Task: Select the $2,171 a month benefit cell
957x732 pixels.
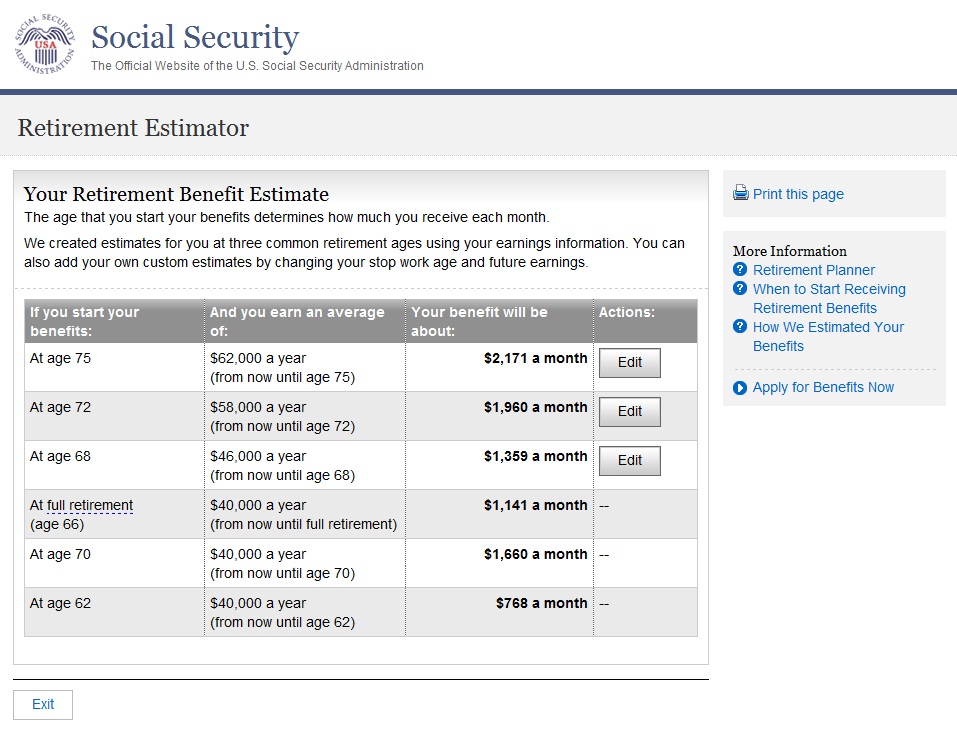Action: pos(535,358)
